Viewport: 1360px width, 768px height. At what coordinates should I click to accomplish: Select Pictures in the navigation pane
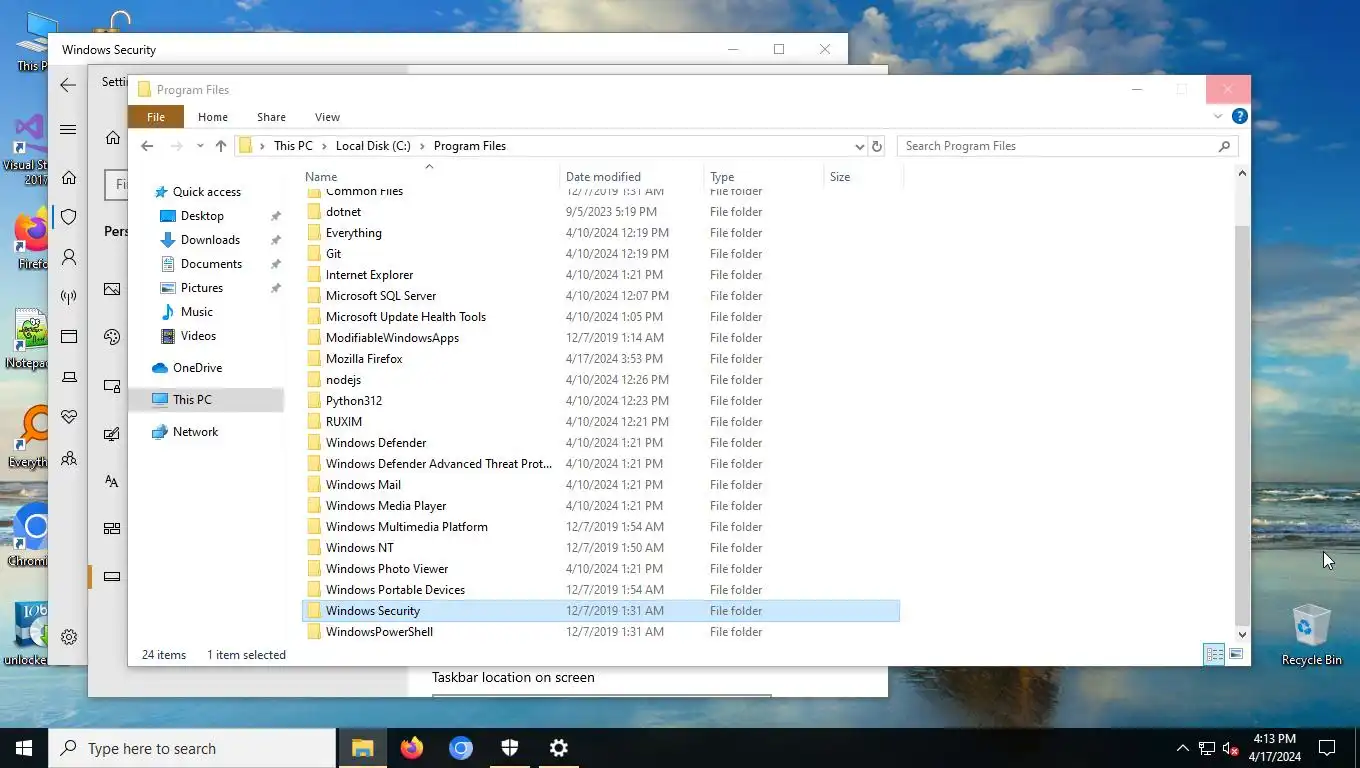coord(202,288)
